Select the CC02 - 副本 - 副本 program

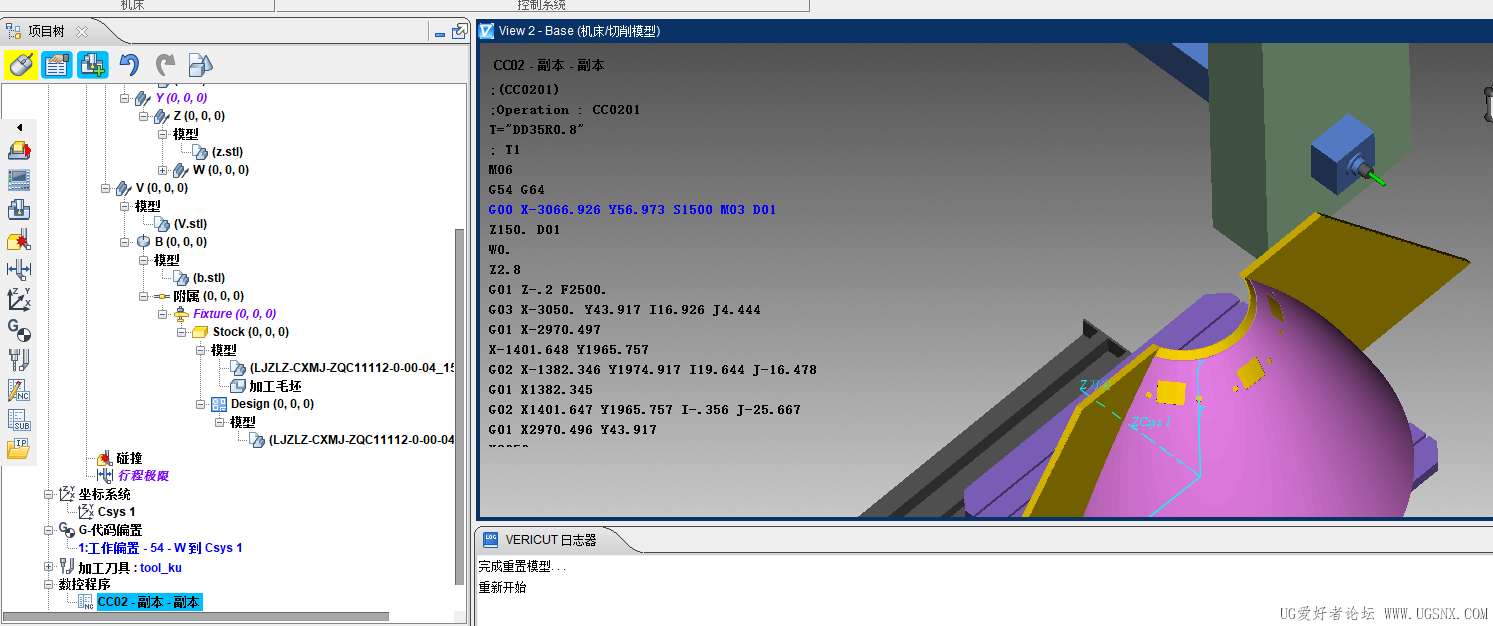tap(149, 602)
